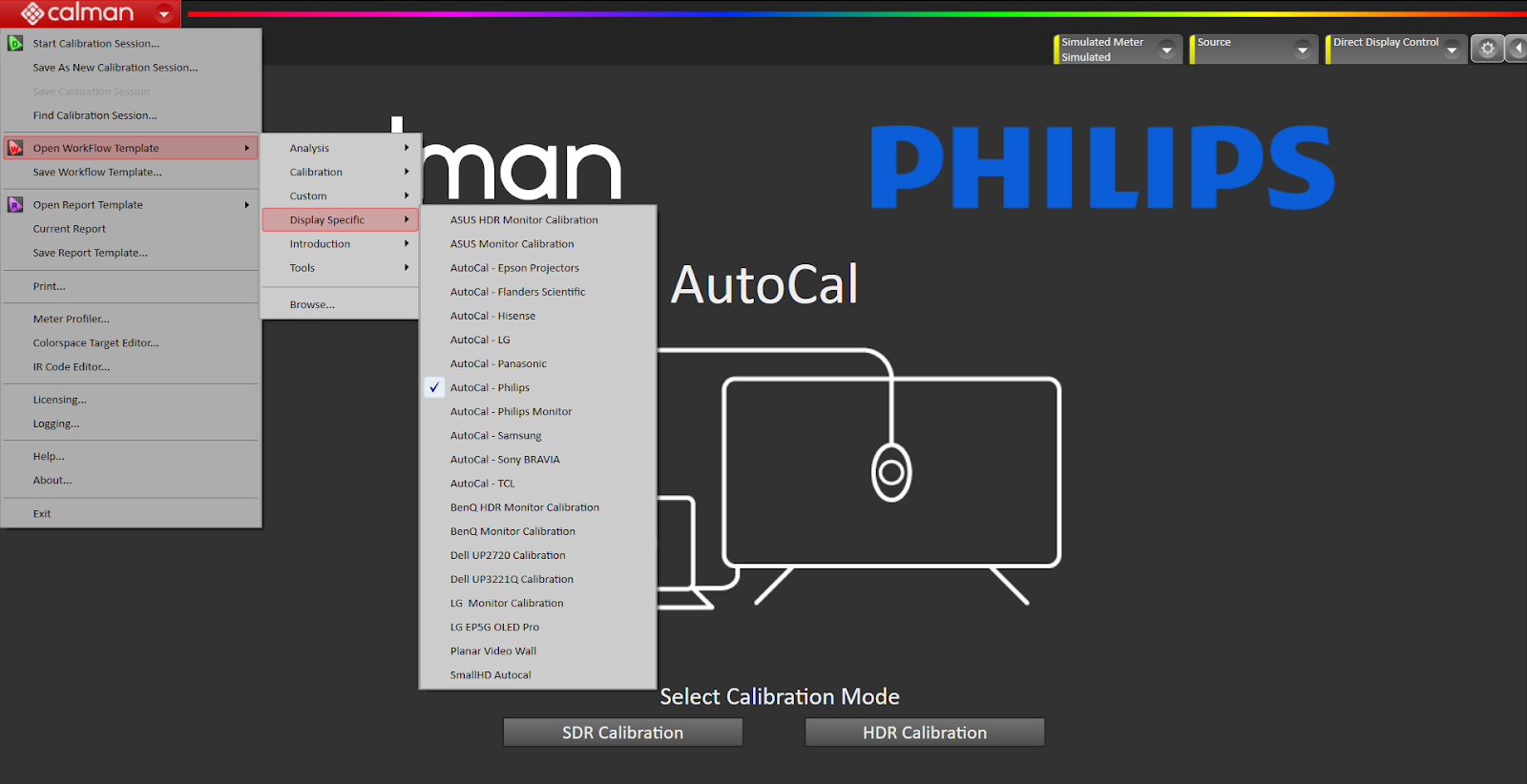
Task: Expand Tools submenu
Action: (340, 267)
